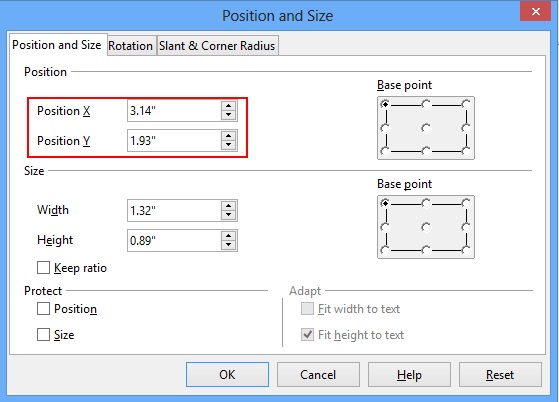Increase Width using the up spinner
559x402 pixels.
(228, 206)
